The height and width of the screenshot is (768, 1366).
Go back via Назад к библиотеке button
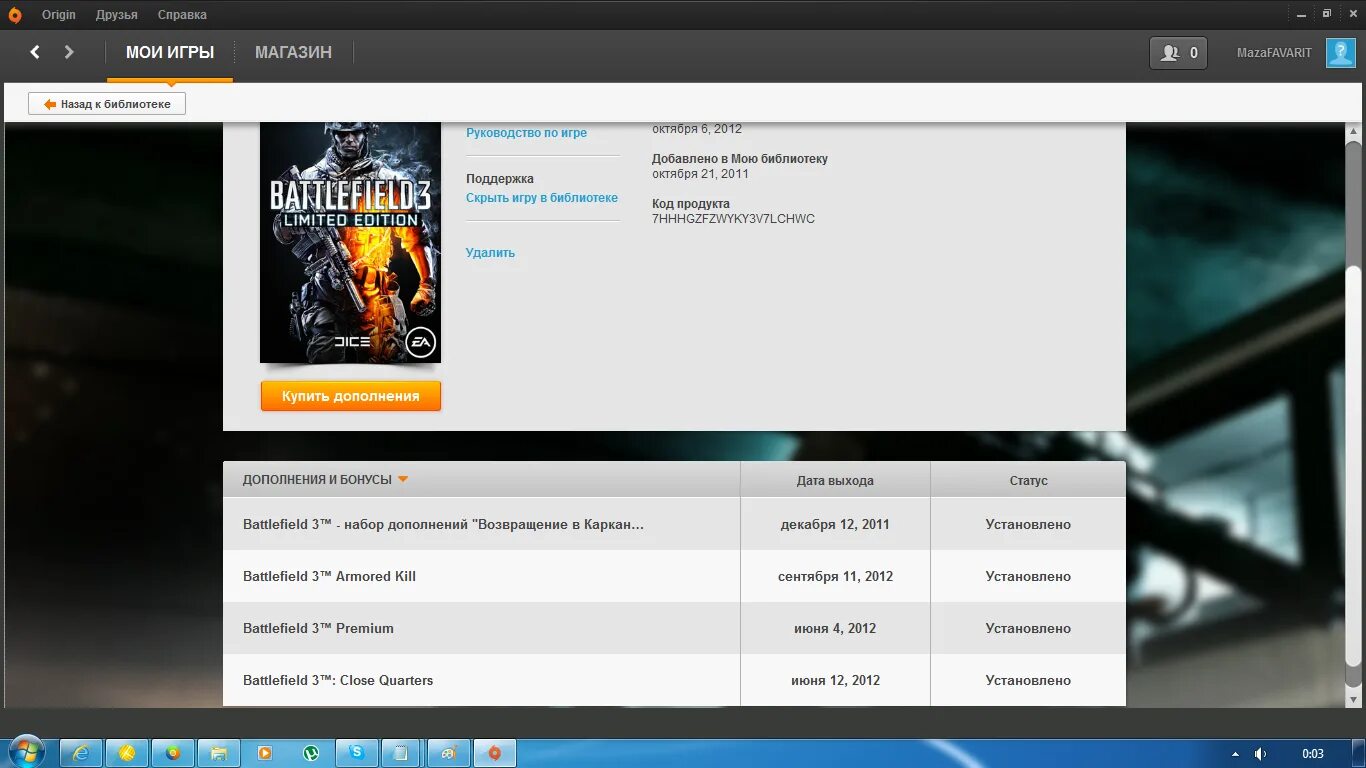coord(107,104)
